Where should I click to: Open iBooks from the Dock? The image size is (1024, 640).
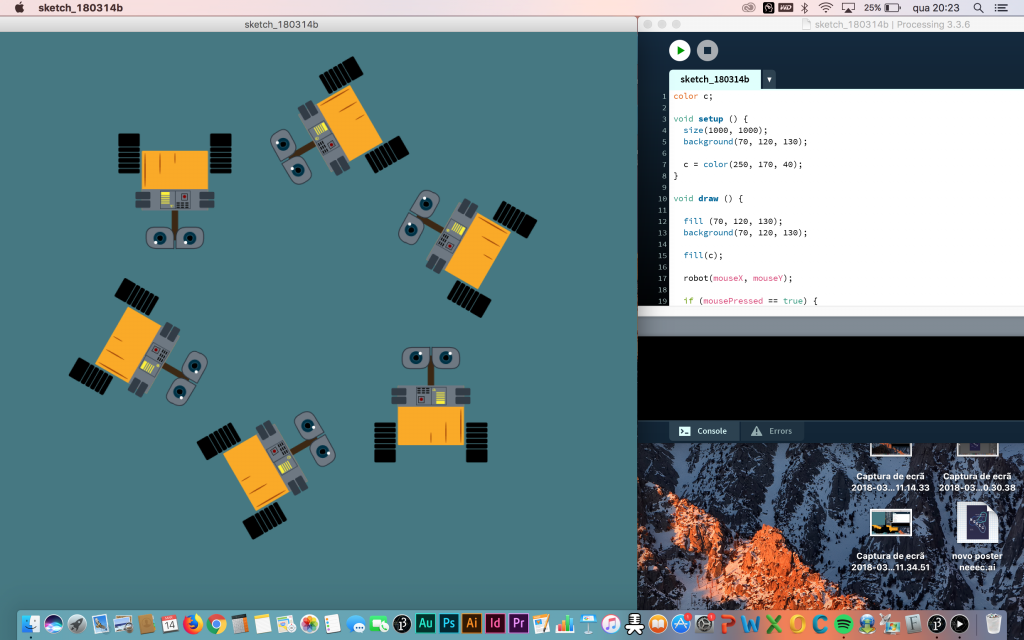pyautogui.click(x=658, y=624)
